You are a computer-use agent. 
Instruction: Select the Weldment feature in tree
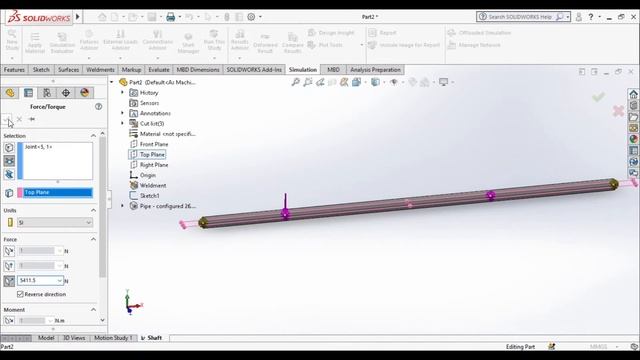coord(148,185)
